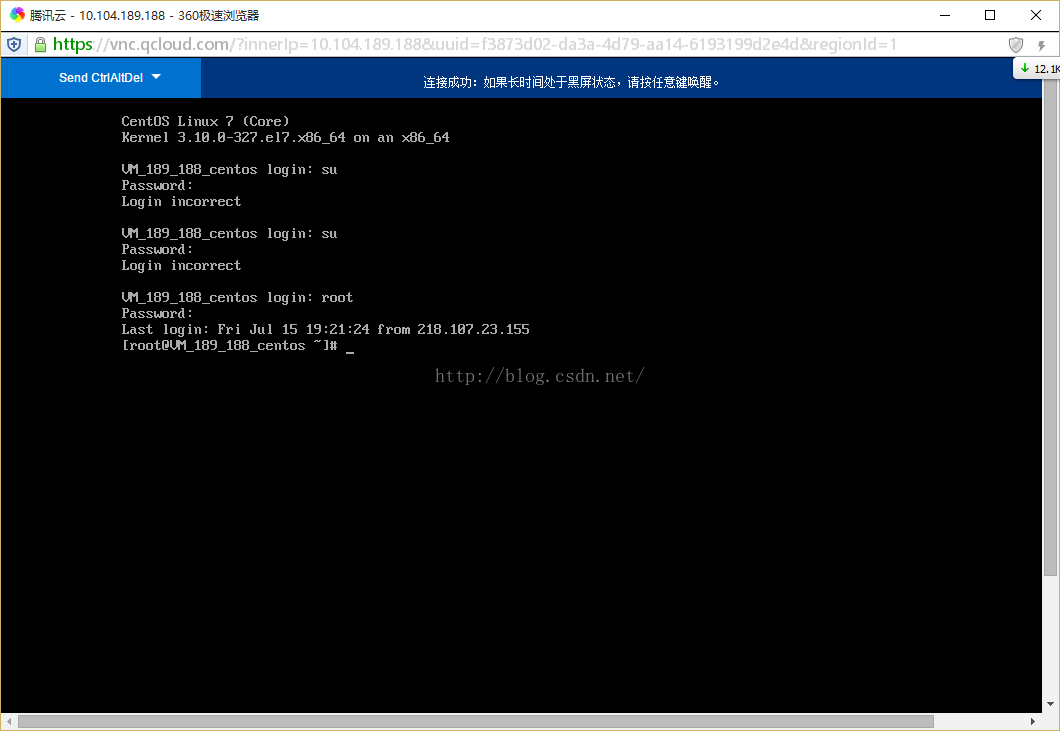Viewport: 1060px width, 731px height.
Task: Click the Kernel 3.10.0-327.el7.x86_64 line
Action: [285, 137]
